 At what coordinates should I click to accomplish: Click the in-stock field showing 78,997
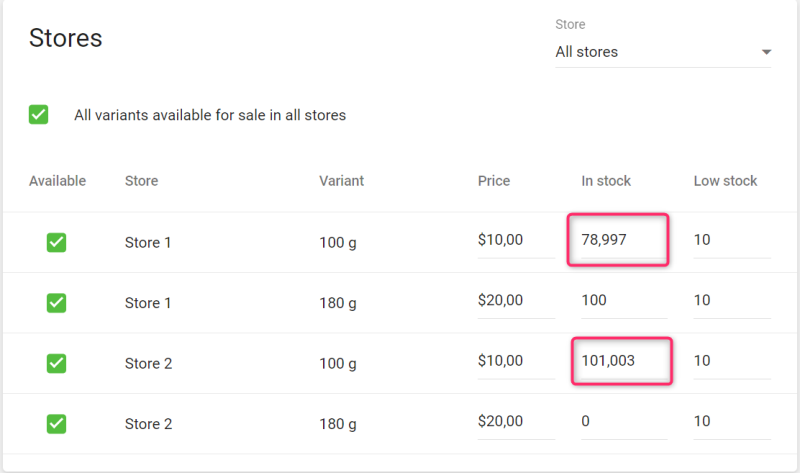[617, 241]
